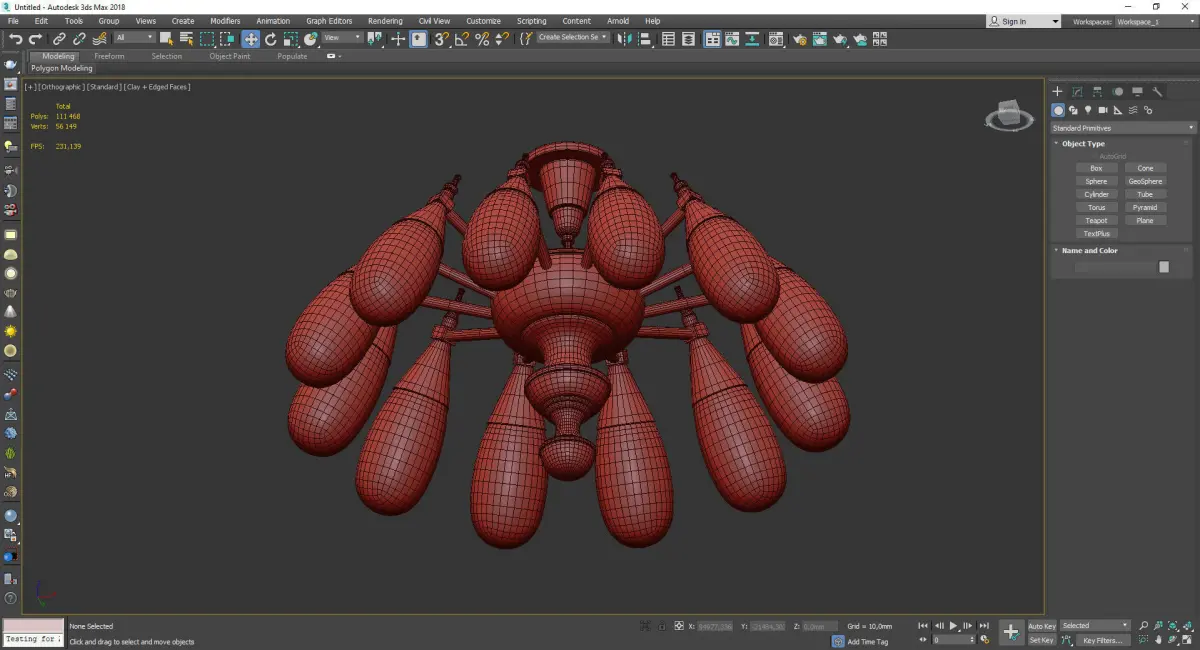This screenshot has width=1200, height=650.
Task: Open Render Setup teapot icon
Action: click(x=800, y=39)
